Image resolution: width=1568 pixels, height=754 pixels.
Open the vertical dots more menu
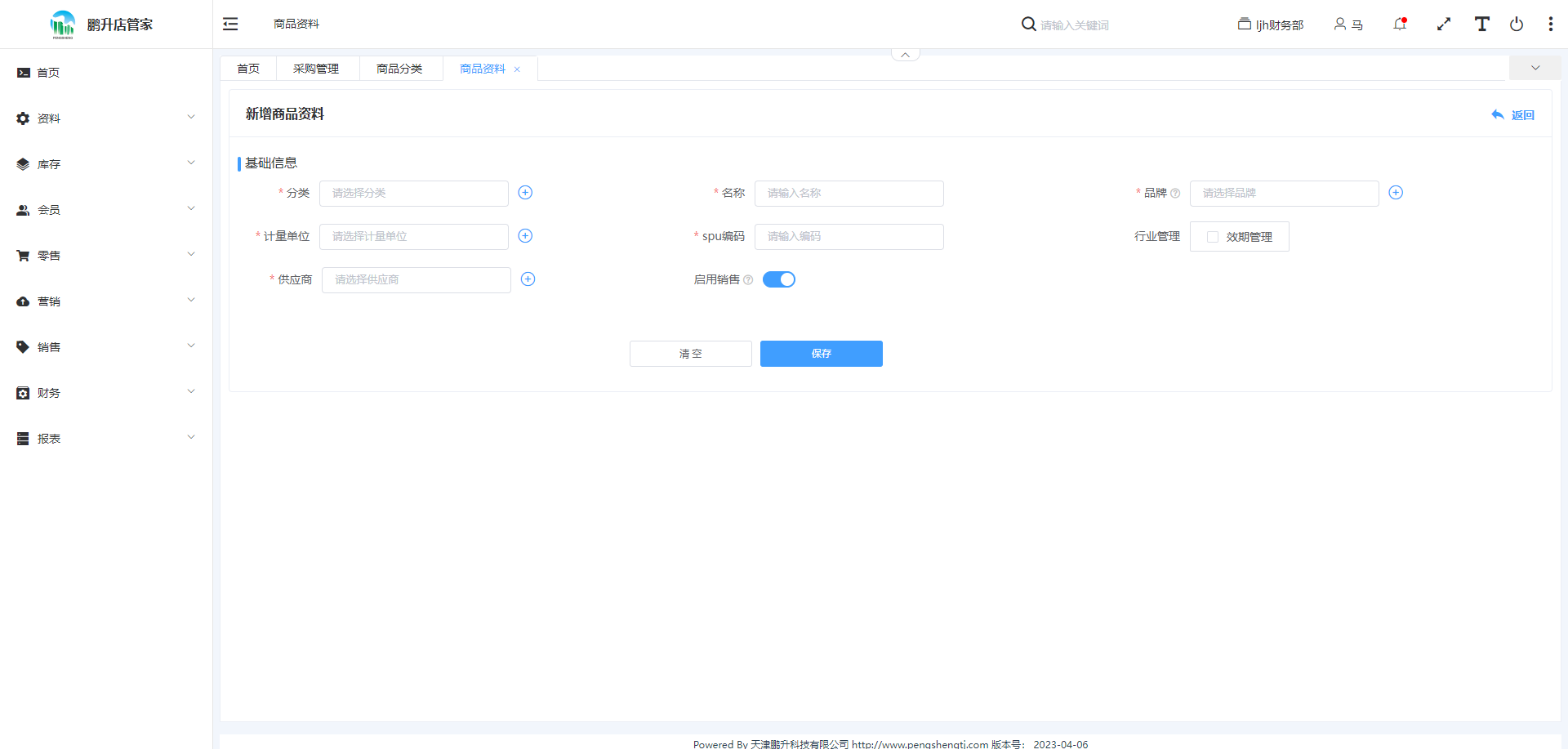pyautogui.click(x=1551, y=24)
